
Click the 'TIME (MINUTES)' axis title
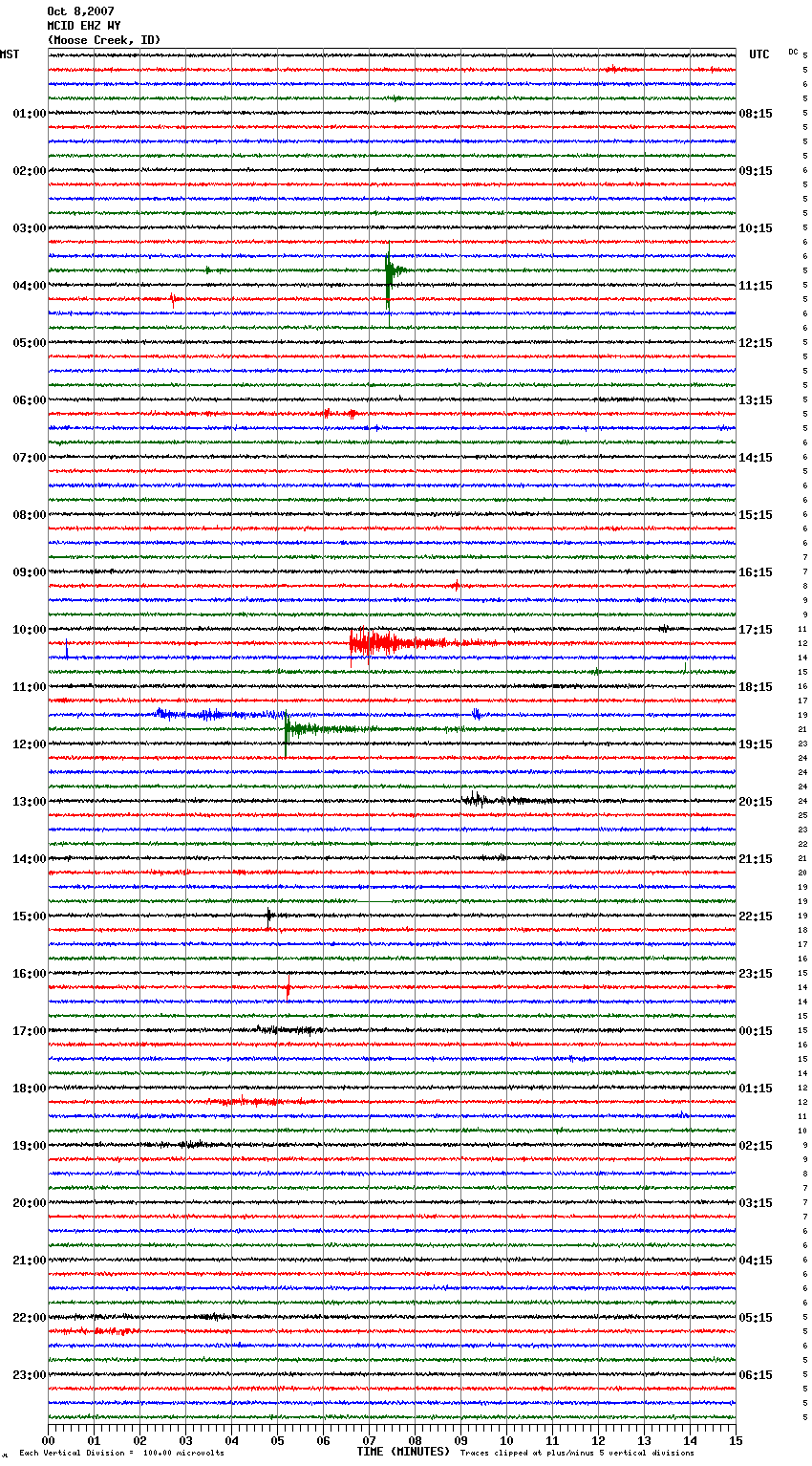tap(403, 1452)
